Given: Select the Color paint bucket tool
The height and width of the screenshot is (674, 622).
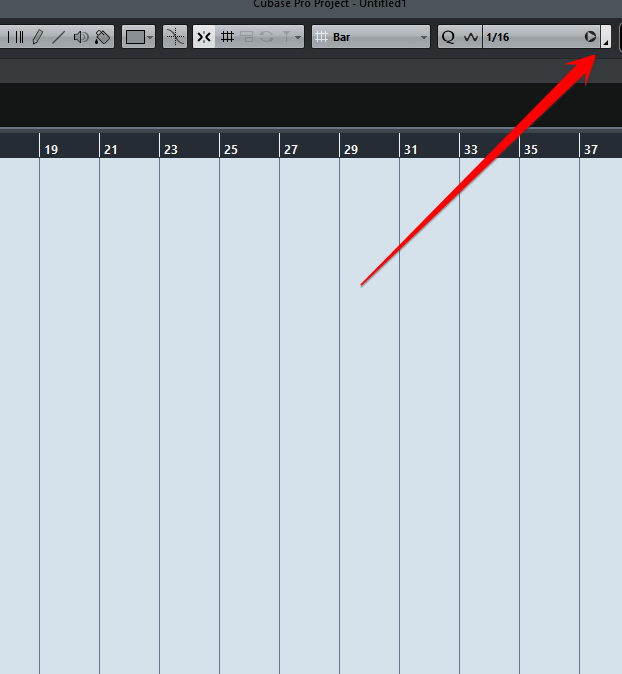Looking at the screenshot, I should click(x=102, y=37).
